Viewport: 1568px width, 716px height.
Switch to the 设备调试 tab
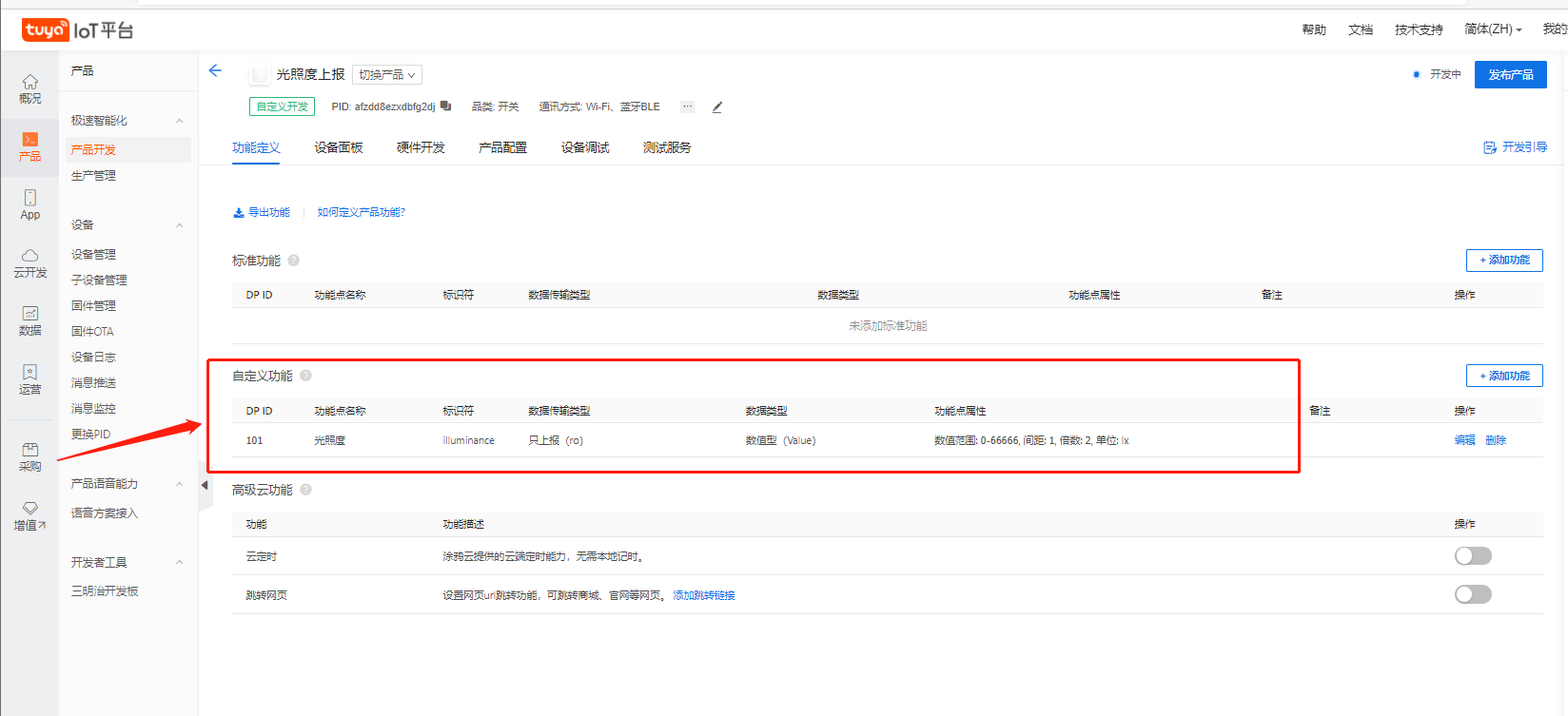585,147
